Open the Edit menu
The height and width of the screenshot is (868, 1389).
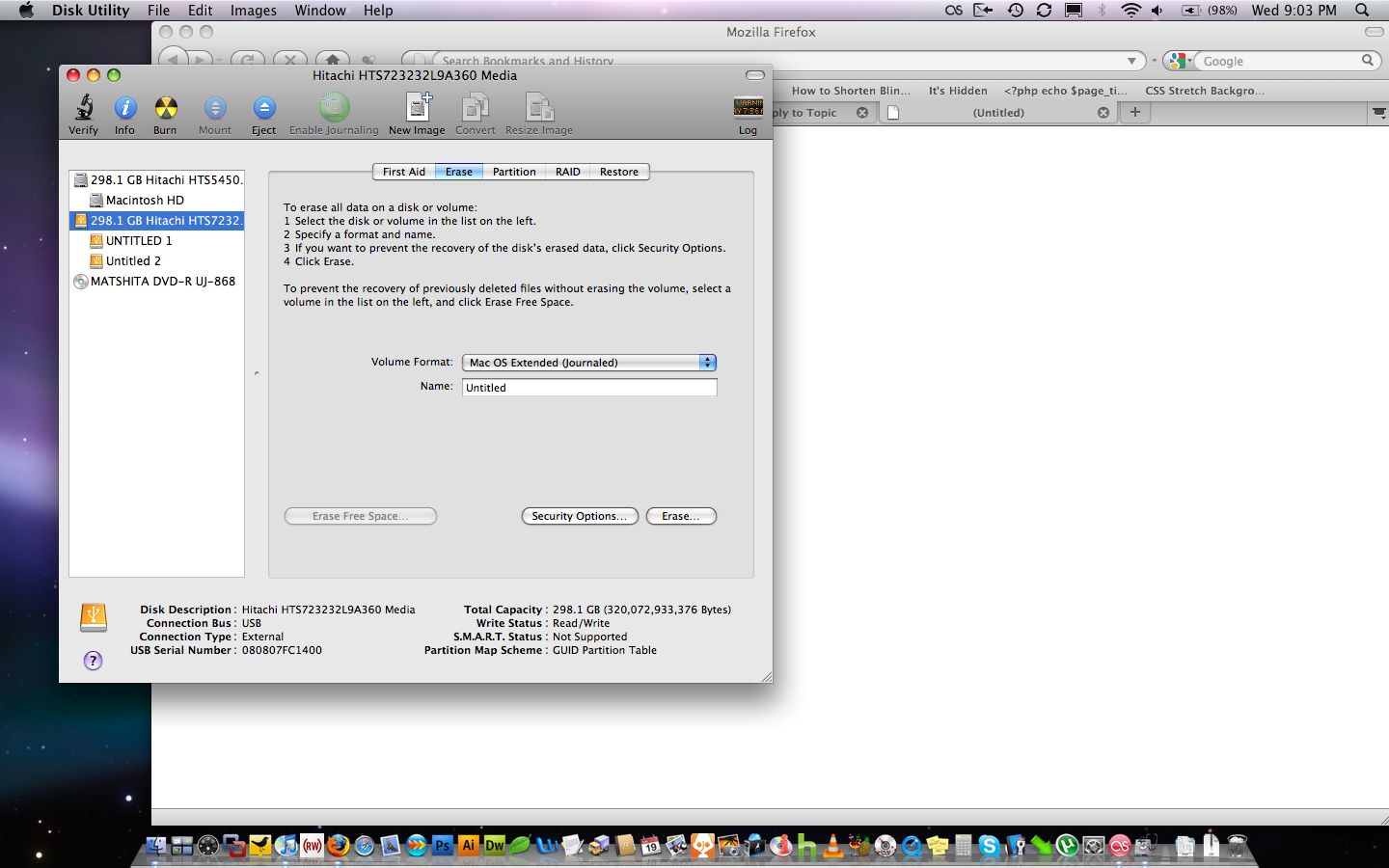[201, 10]
